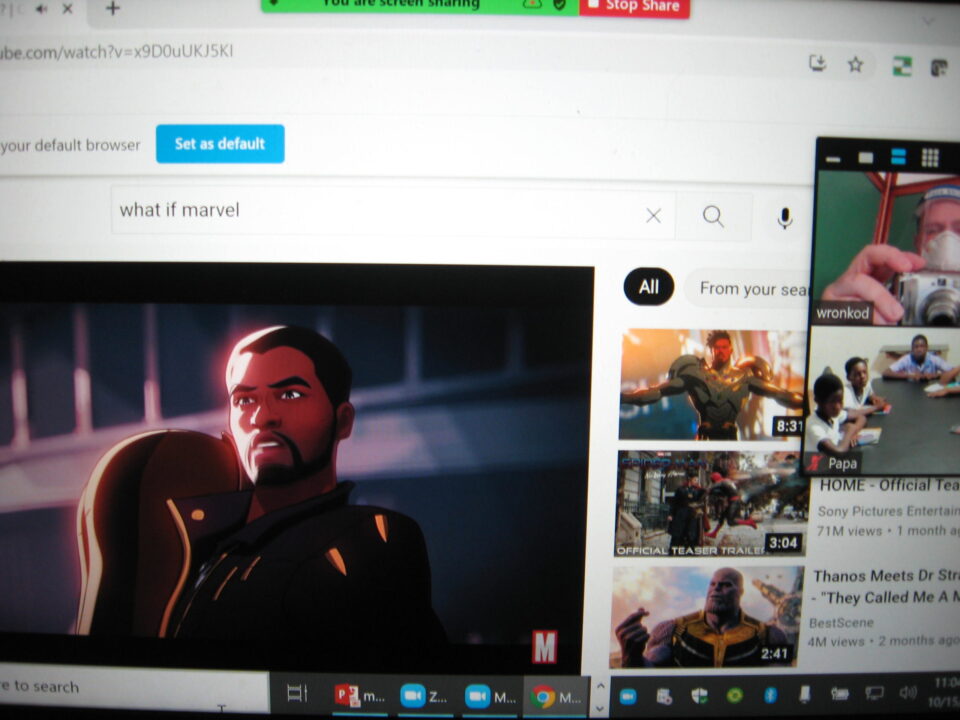Bookmark this page with the star icon
The image size is (960, 720).
click(x=855, y=65)
